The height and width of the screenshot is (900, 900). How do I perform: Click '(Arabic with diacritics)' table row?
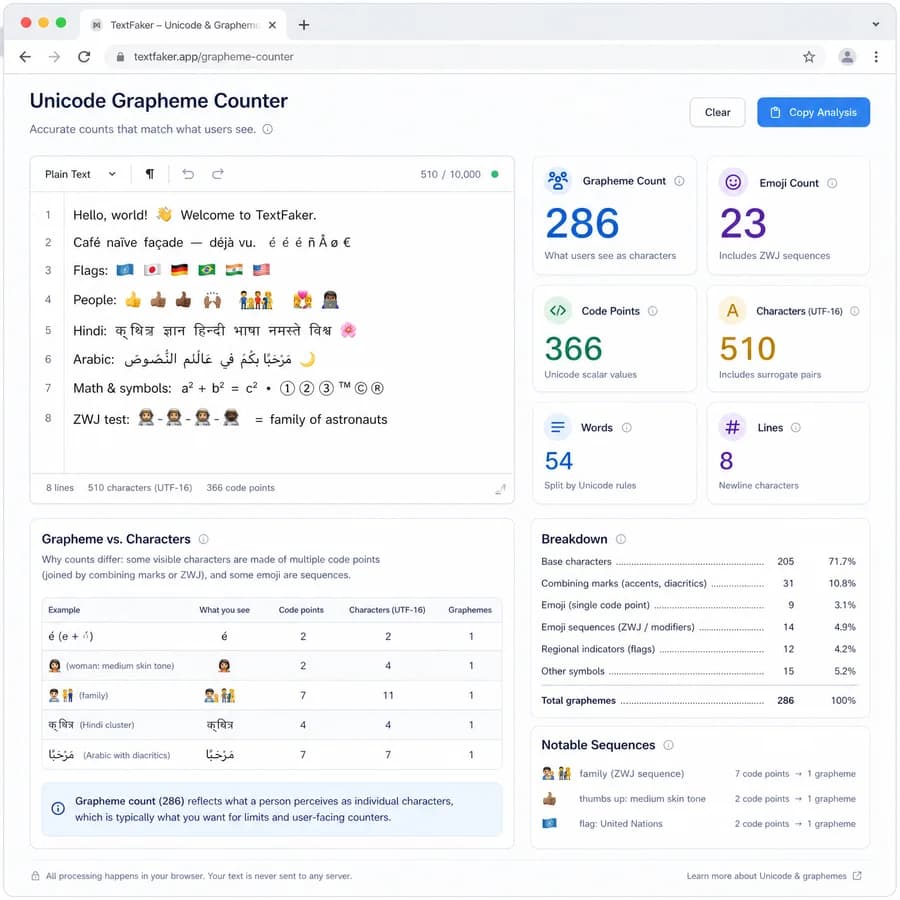pyautogui.click(x=271, y=755)
